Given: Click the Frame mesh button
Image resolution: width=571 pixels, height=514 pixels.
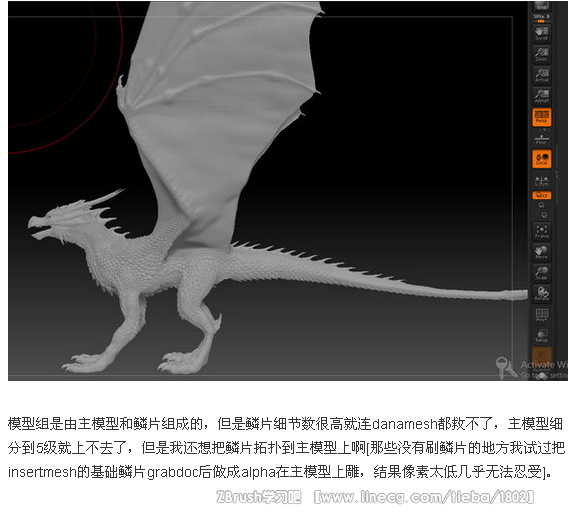Looking at the screenshot, I should point(541,232).
